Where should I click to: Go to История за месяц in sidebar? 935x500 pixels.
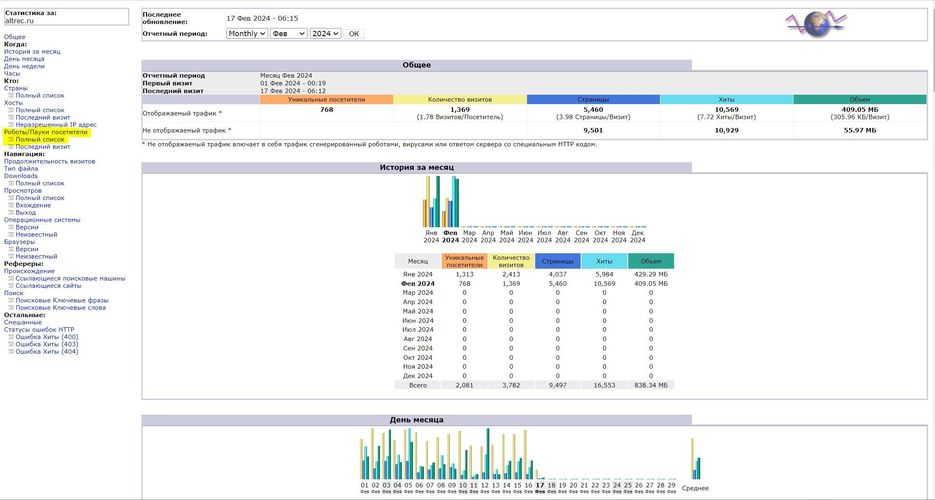(32, 51)
